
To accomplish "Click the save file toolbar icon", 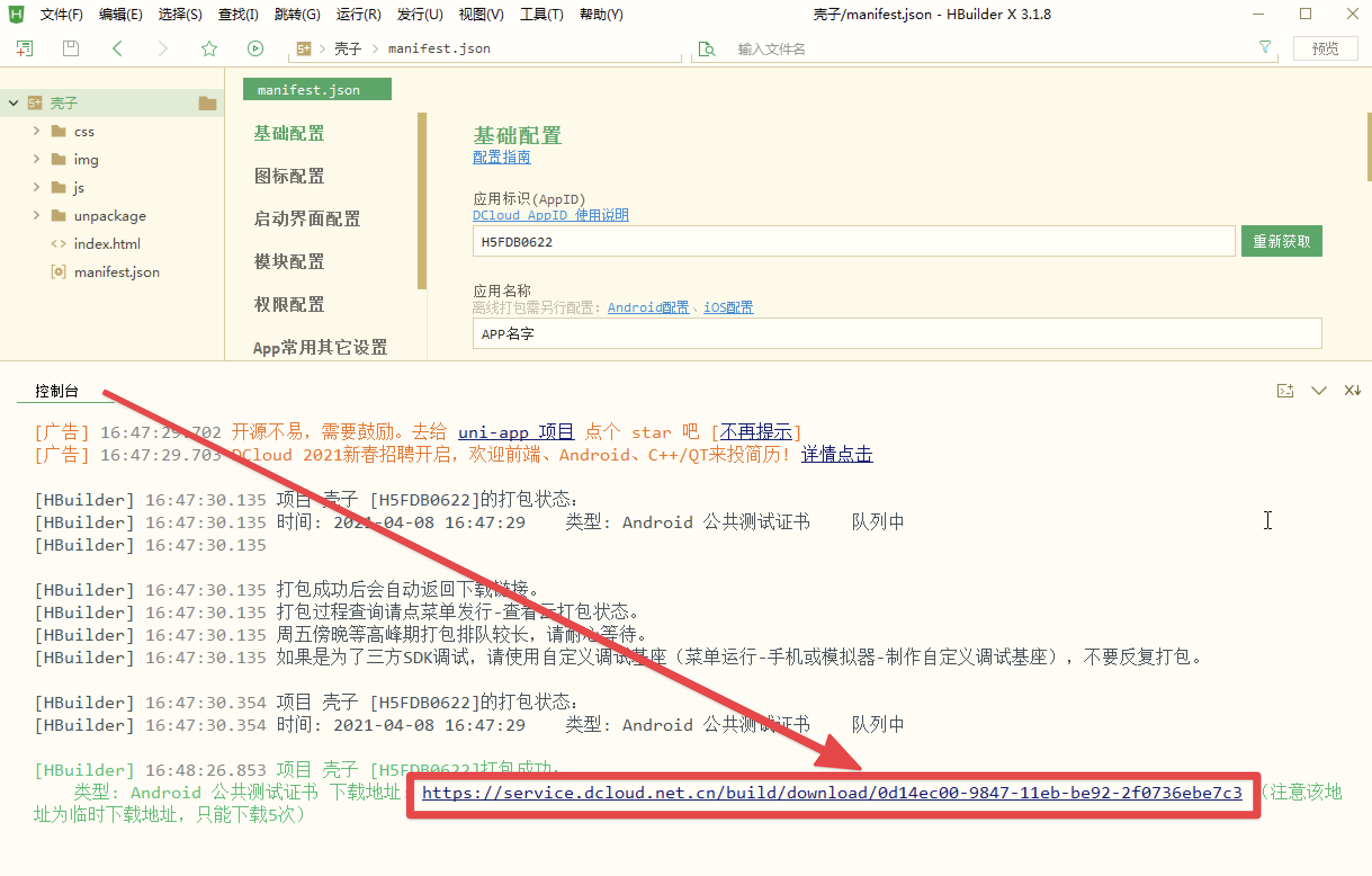I will (71, 48).
